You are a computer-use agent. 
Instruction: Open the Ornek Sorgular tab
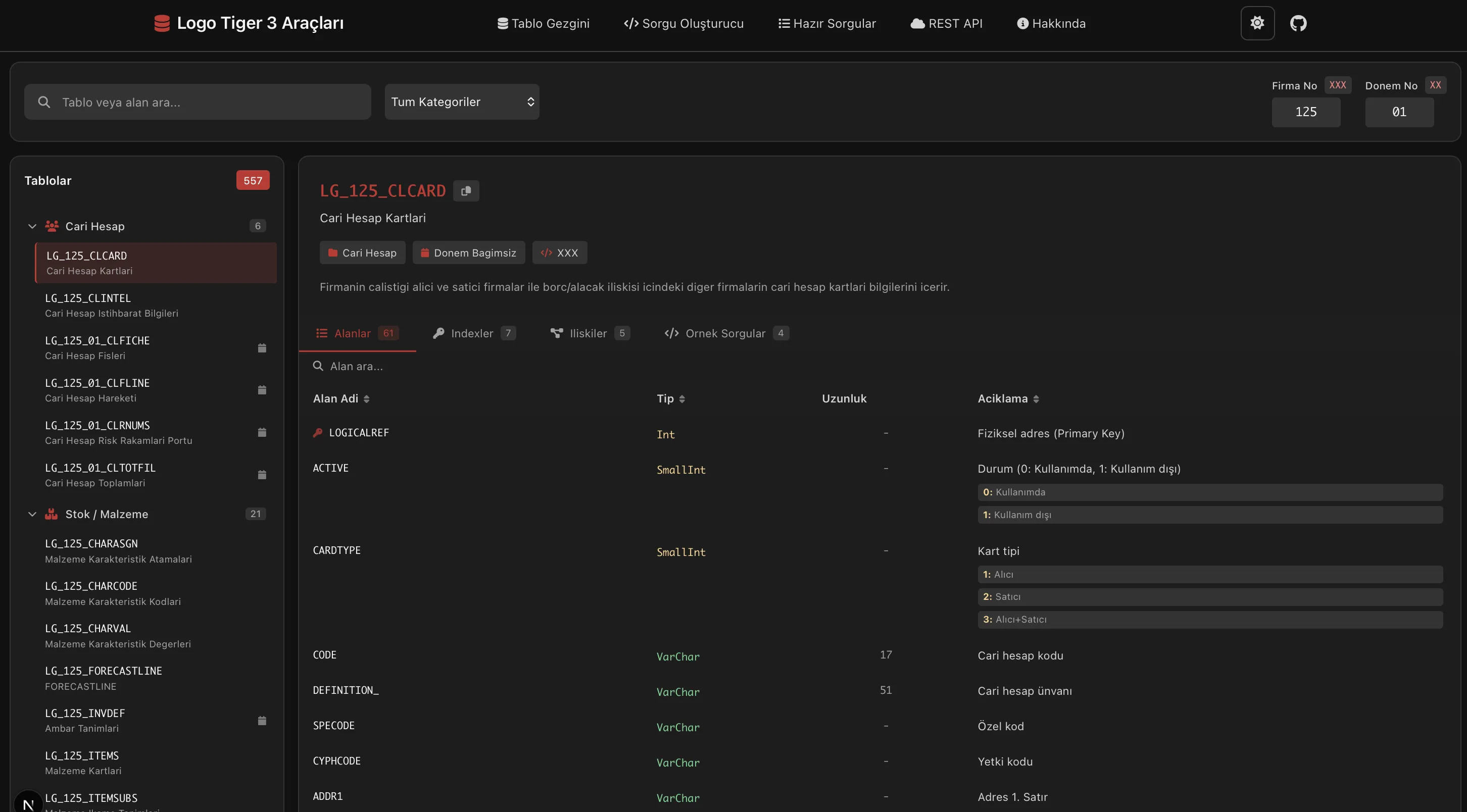725,333
